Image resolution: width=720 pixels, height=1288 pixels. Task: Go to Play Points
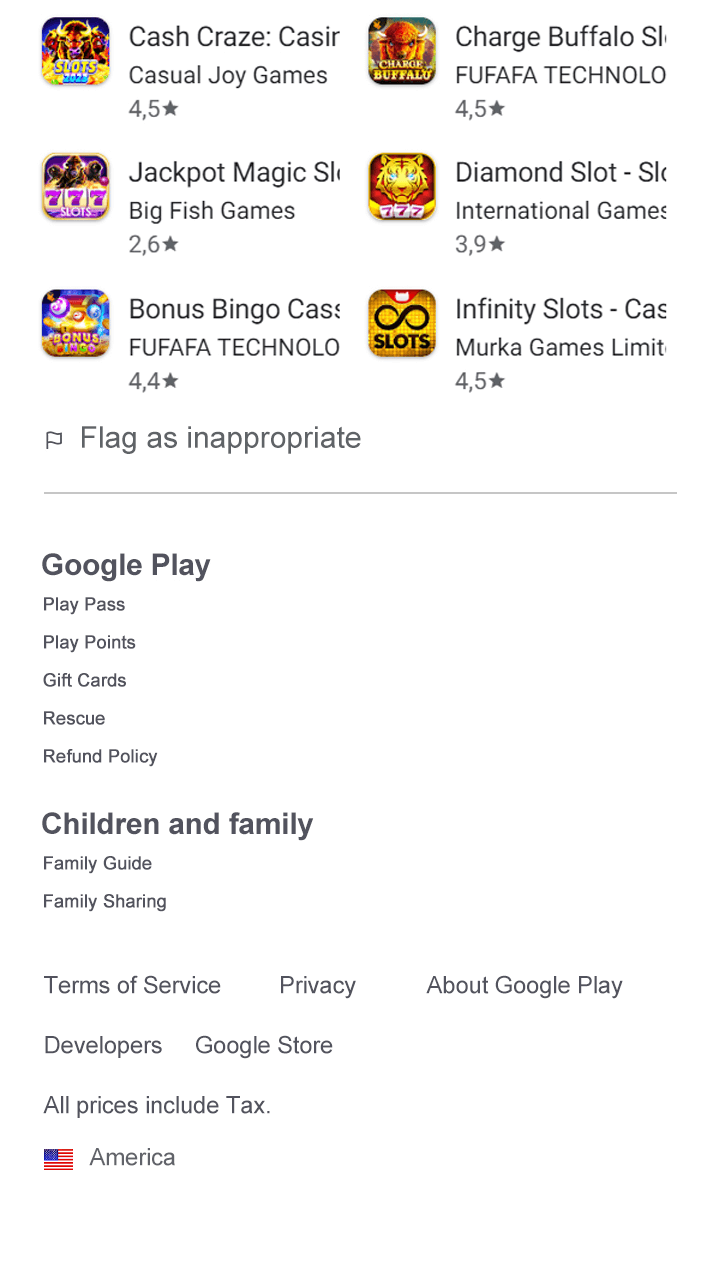89,642
